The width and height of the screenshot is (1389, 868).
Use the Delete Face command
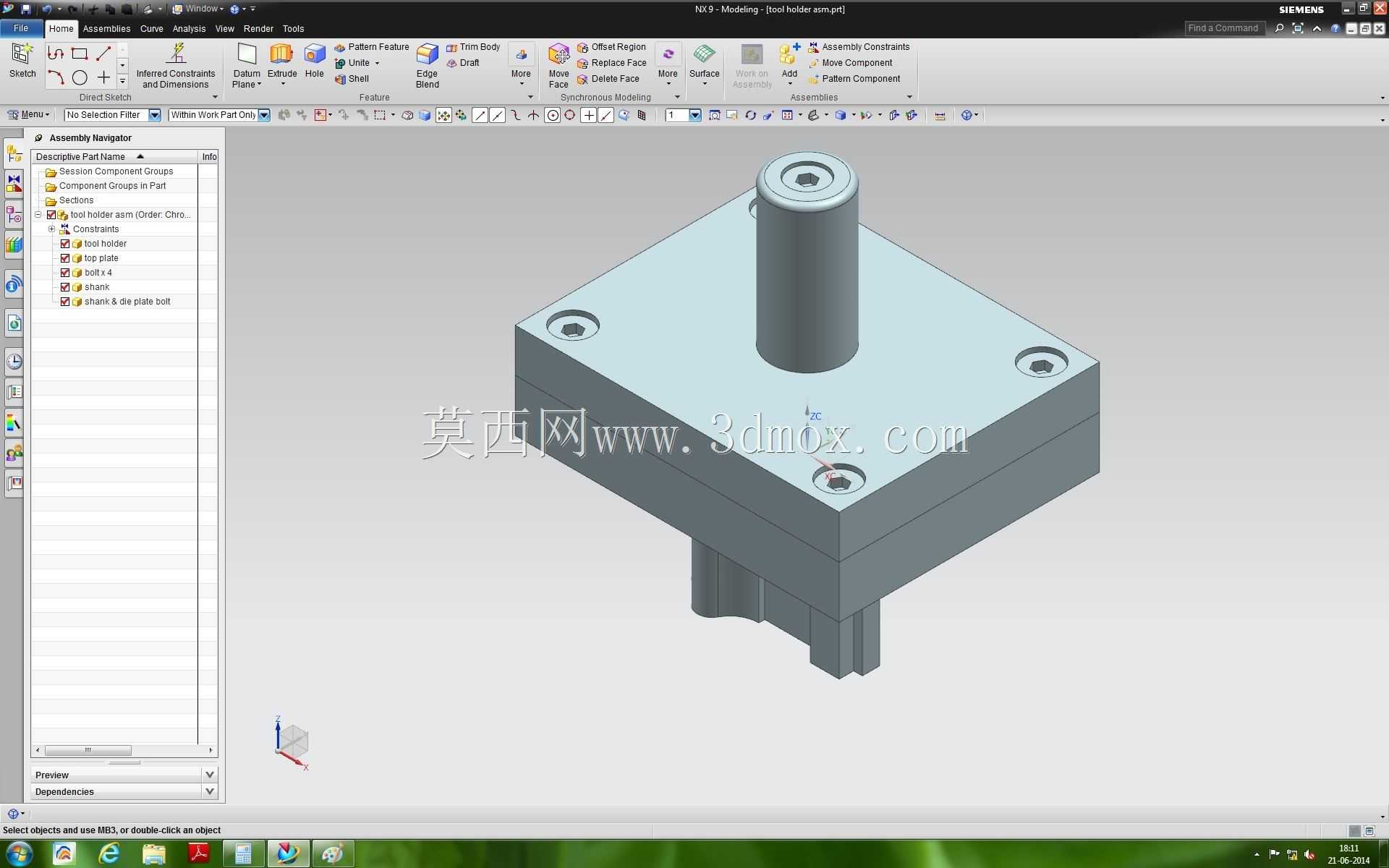[x=608, y=79]
